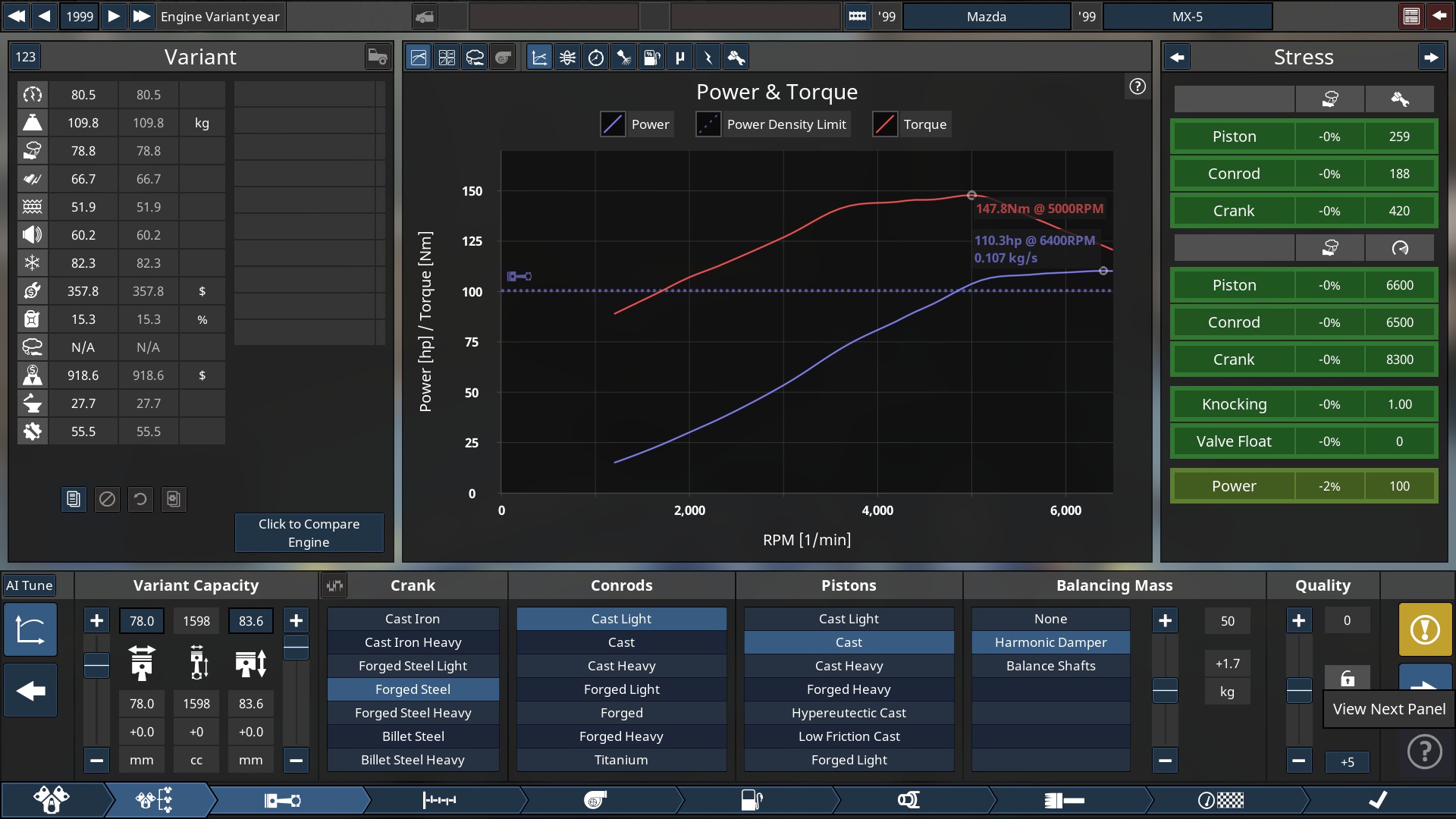1456x819 pixels.
Task: Select the power curve axis graph
Action: [x=539, y=57]
